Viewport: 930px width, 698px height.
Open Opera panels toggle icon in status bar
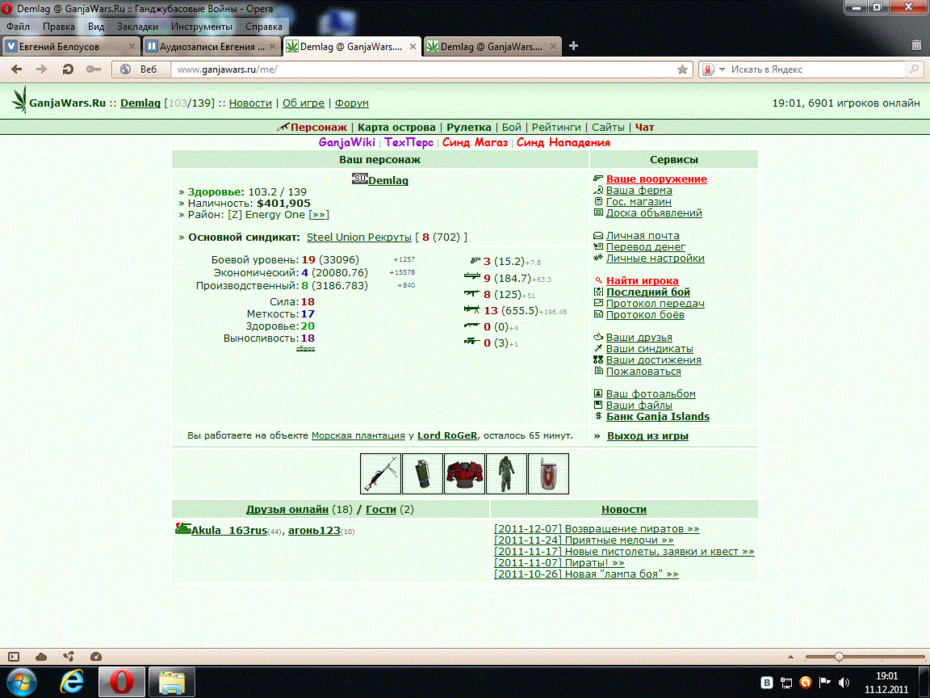point(14,656)
